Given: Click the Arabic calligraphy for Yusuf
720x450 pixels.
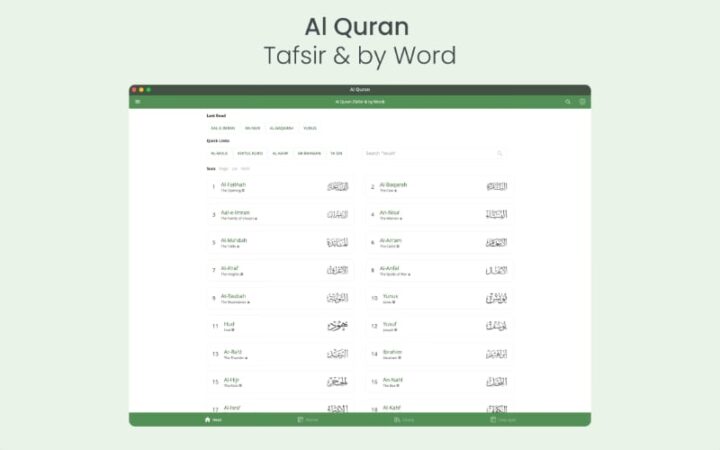Looking at the screenshot, I should (x=496, y=326).
